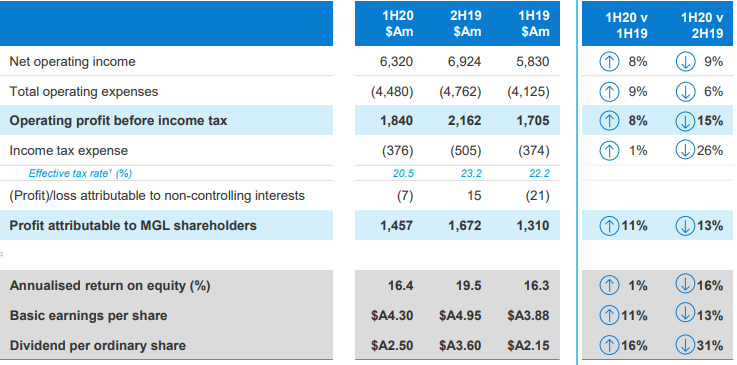Click the down arrow beside Basic earnings per share 13%
The image size is (737, 365).
tap(685, 314)
